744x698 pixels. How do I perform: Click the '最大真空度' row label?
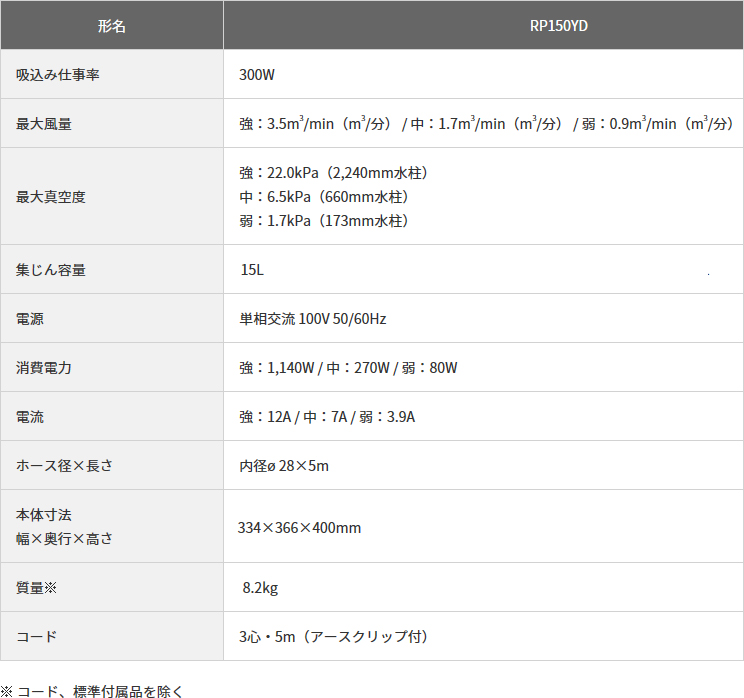tap(51, 196)
